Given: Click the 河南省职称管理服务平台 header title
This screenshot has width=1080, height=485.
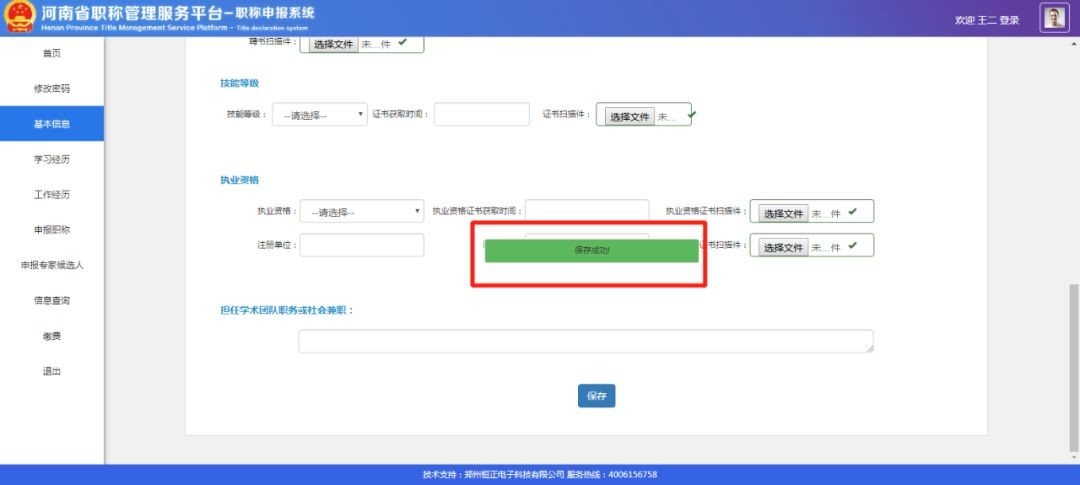Looking at the screenshot, I should pos(134,12).
